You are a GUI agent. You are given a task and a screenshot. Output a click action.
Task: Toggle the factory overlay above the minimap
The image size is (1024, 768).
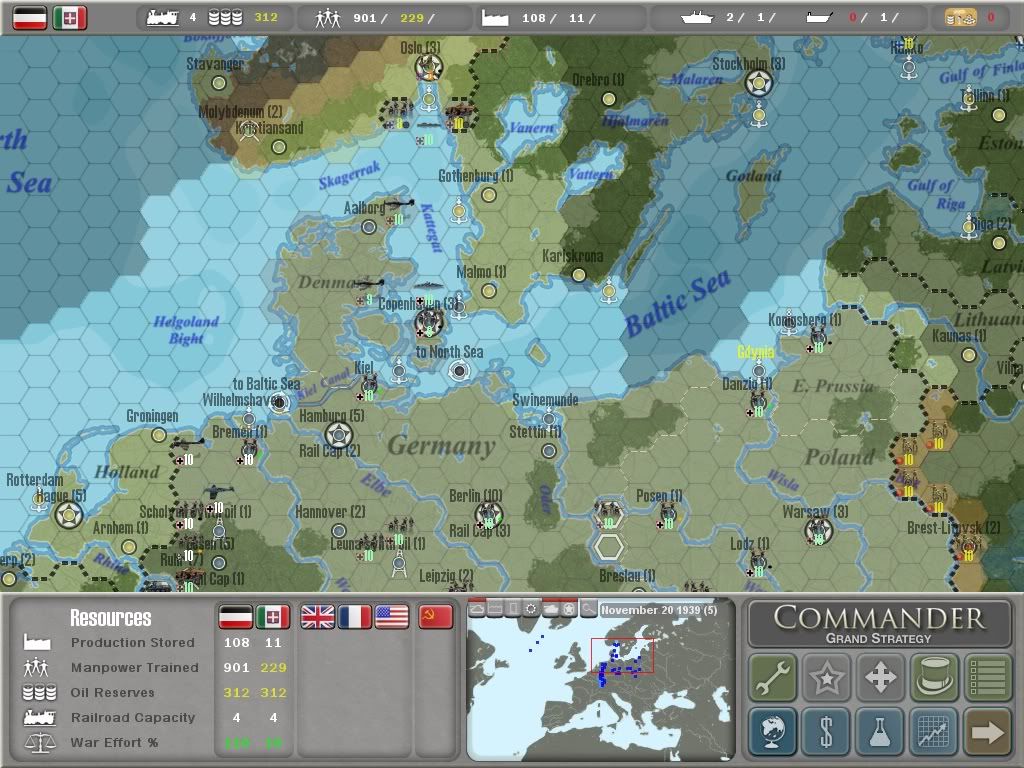[x=496, y=609]
